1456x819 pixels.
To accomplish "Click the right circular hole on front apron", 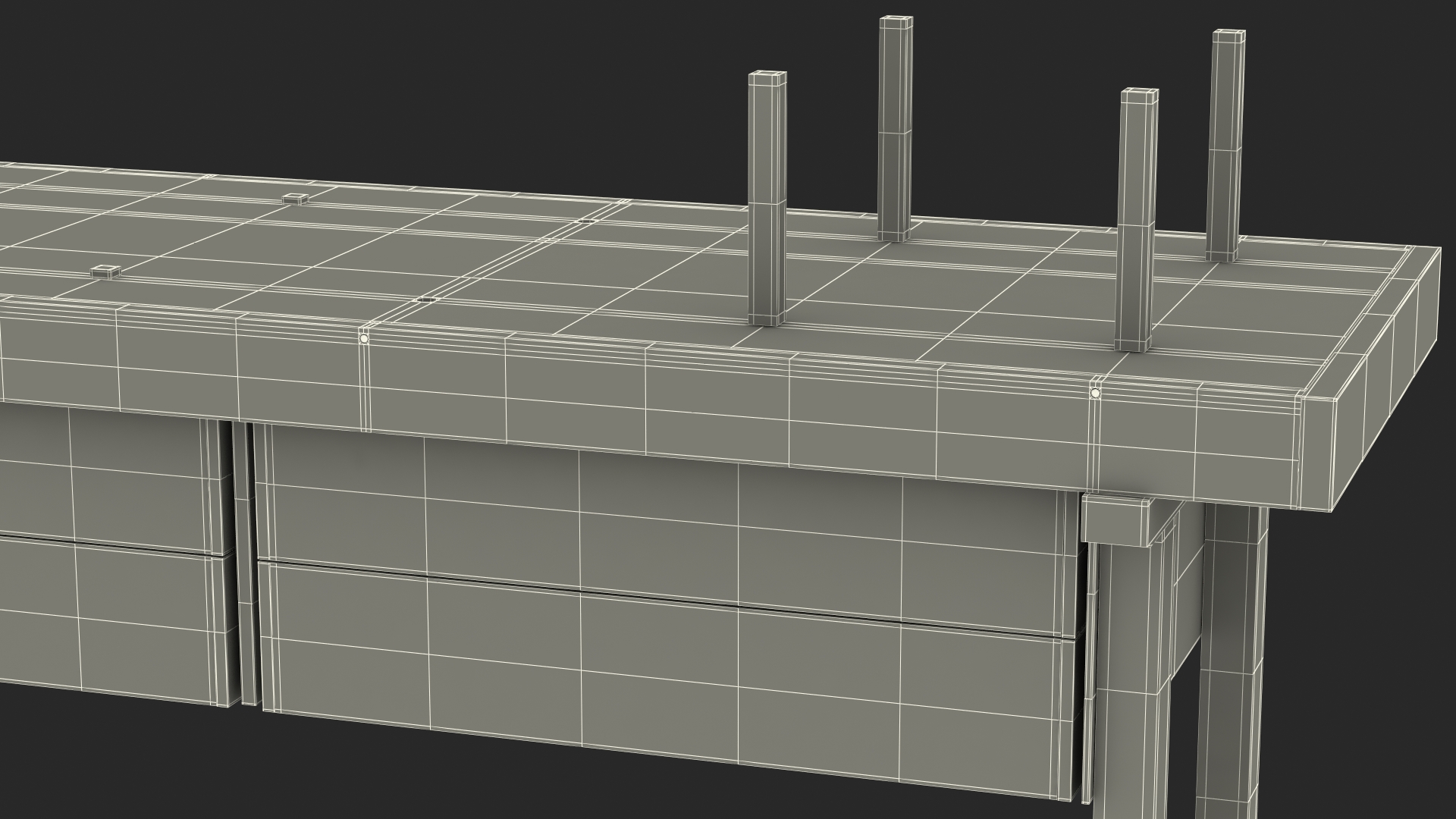I will tap(1094, 394).
